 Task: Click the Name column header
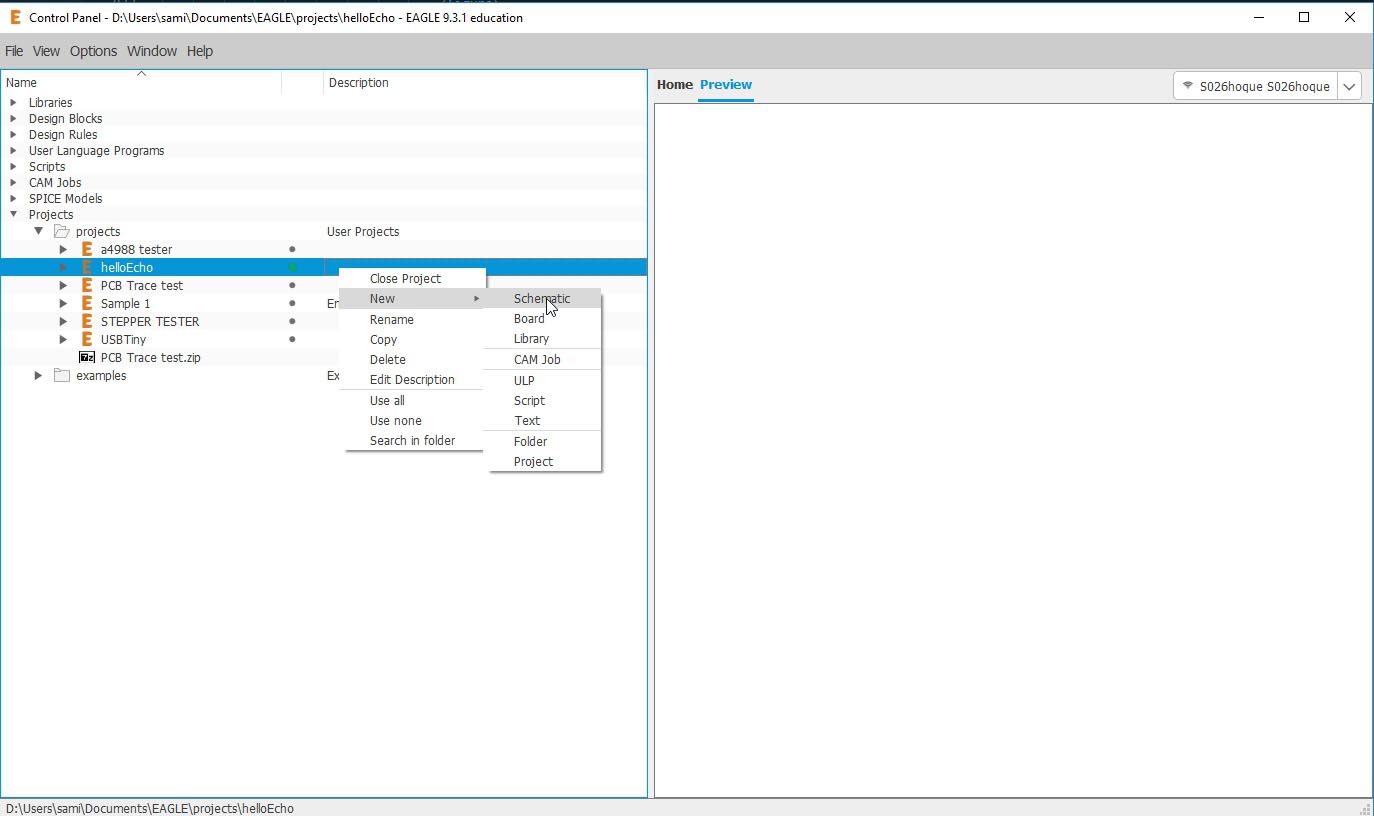click(x=141, y=83)
